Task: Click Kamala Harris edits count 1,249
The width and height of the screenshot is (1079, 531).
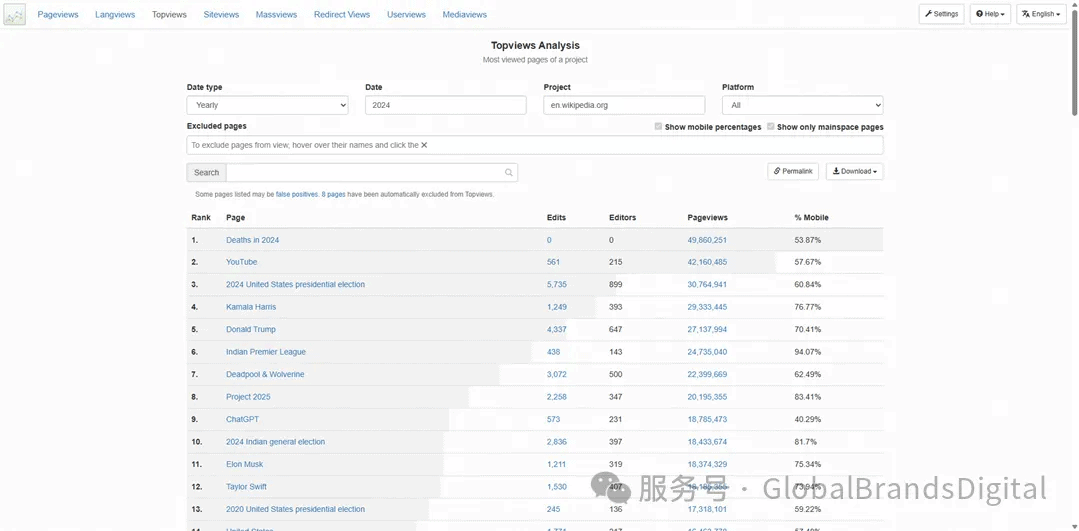Action: click(557, 307)
